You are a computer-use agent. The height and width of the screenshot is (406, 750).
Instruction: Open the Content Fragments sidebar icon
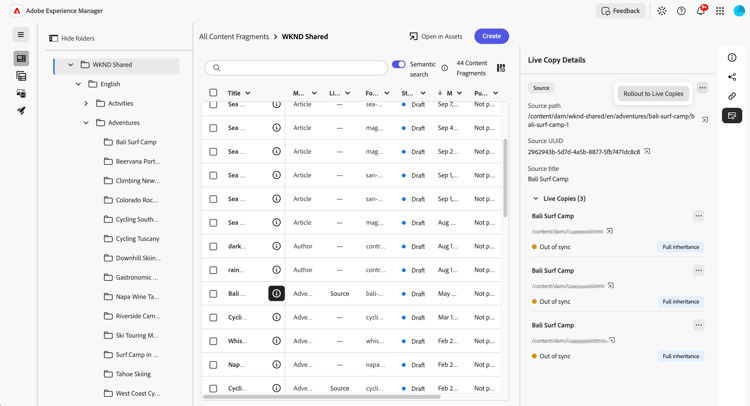coord(21,58)
